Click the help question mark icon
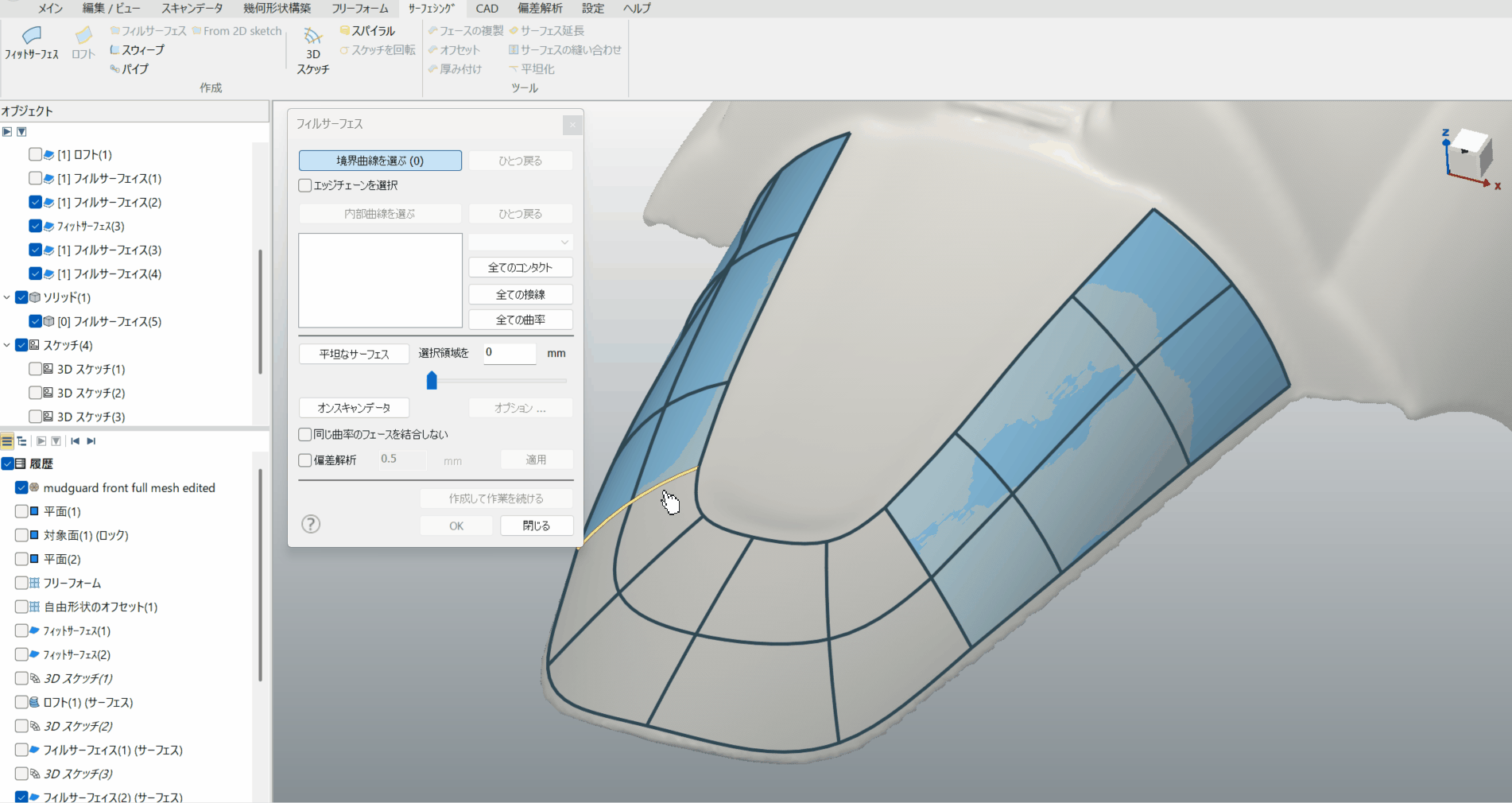The width and height of the screenshot is (1512, 803). 311,524
